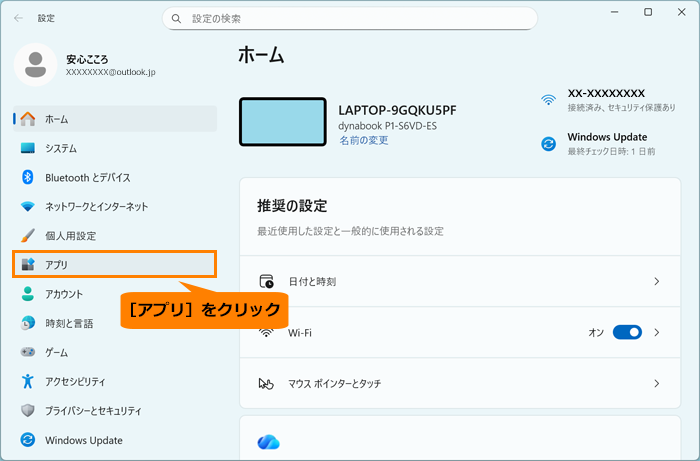Click the desktop preview thumbnail for LAPTOP-9GQKU5PF
The image size is (700, 461).
pos(283,122)
